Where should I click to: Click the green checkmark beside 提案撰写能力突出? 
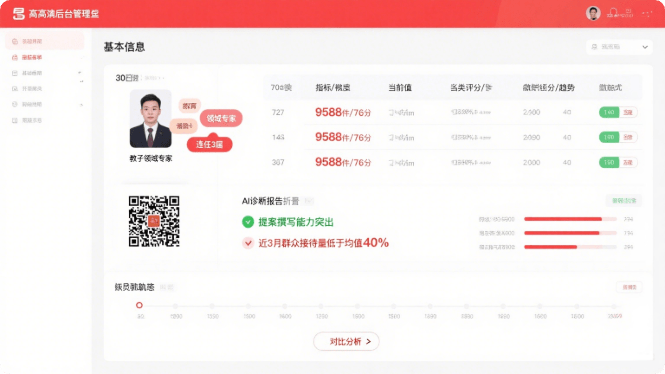[248, 222]
